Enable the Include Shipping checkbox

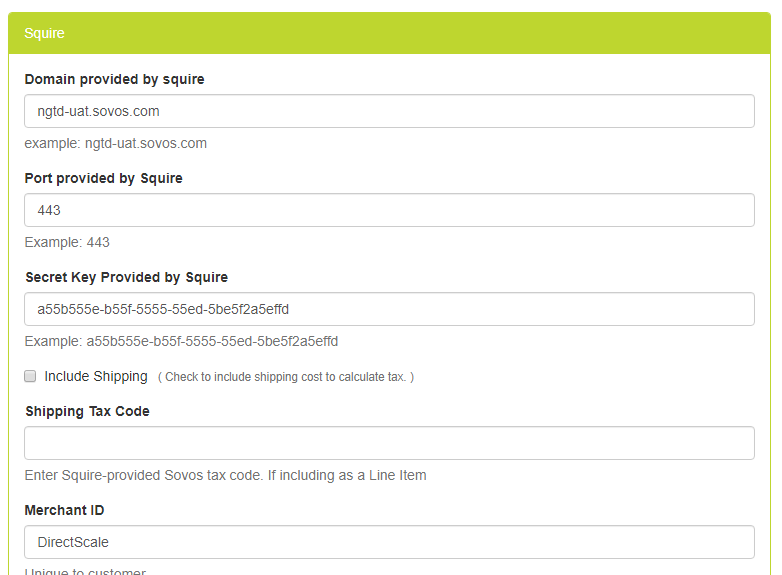[30, 376]
